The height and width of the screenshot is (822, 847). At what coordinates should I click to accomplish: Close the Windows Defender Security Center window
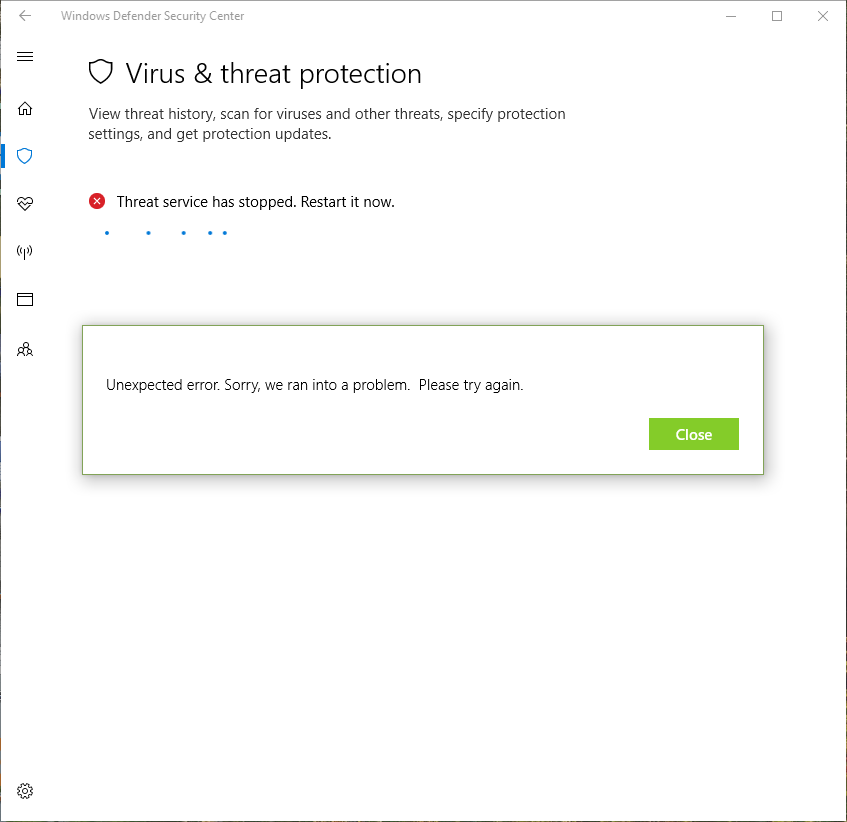822,16
